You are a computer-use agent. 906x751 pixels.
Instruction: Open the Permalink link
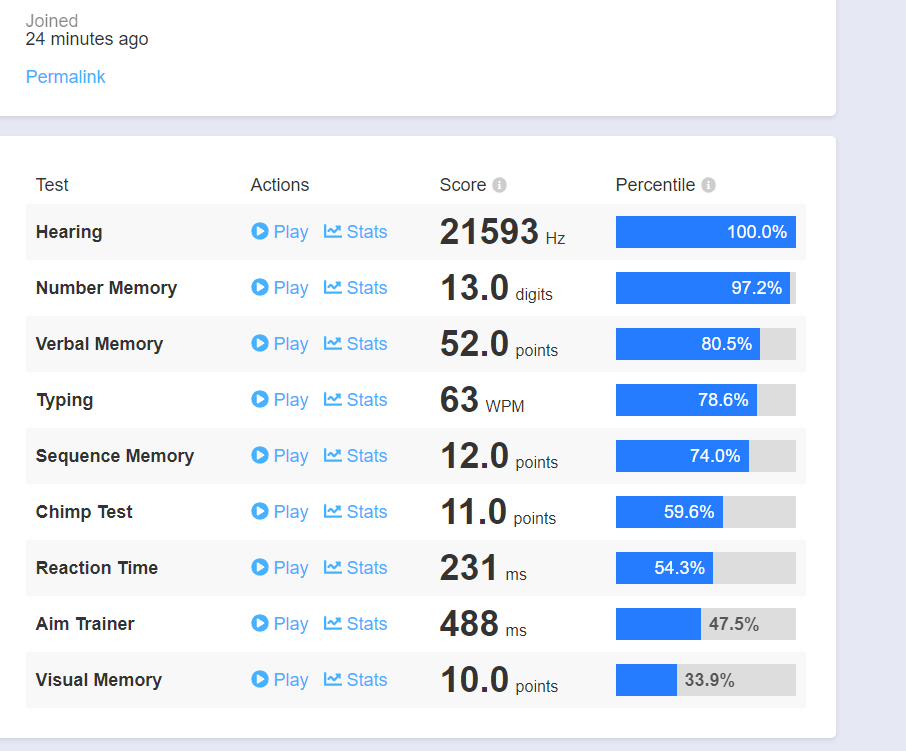coord(65,77)
